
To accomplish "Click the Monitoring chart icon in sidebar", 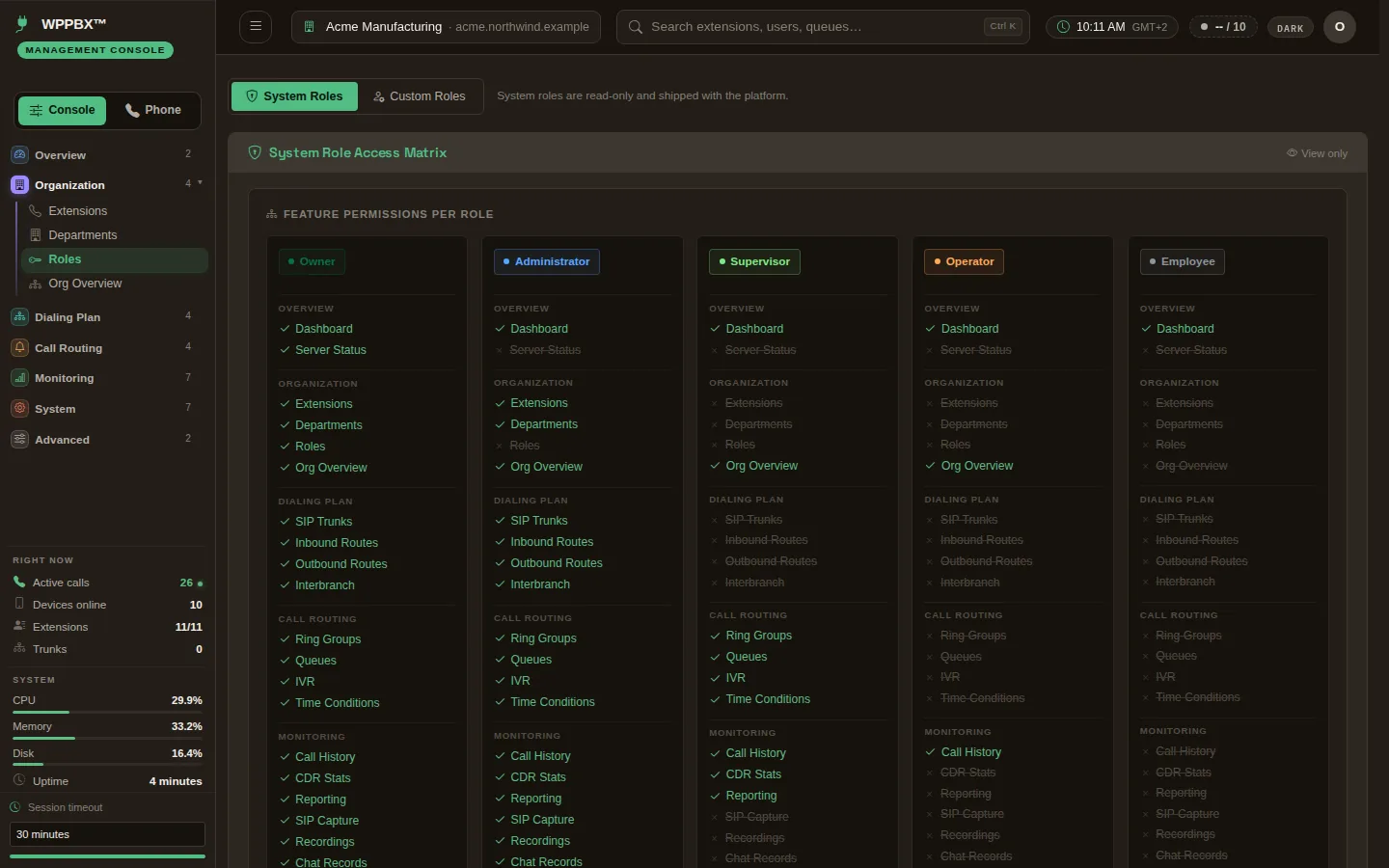I will (x=19, y=378).
